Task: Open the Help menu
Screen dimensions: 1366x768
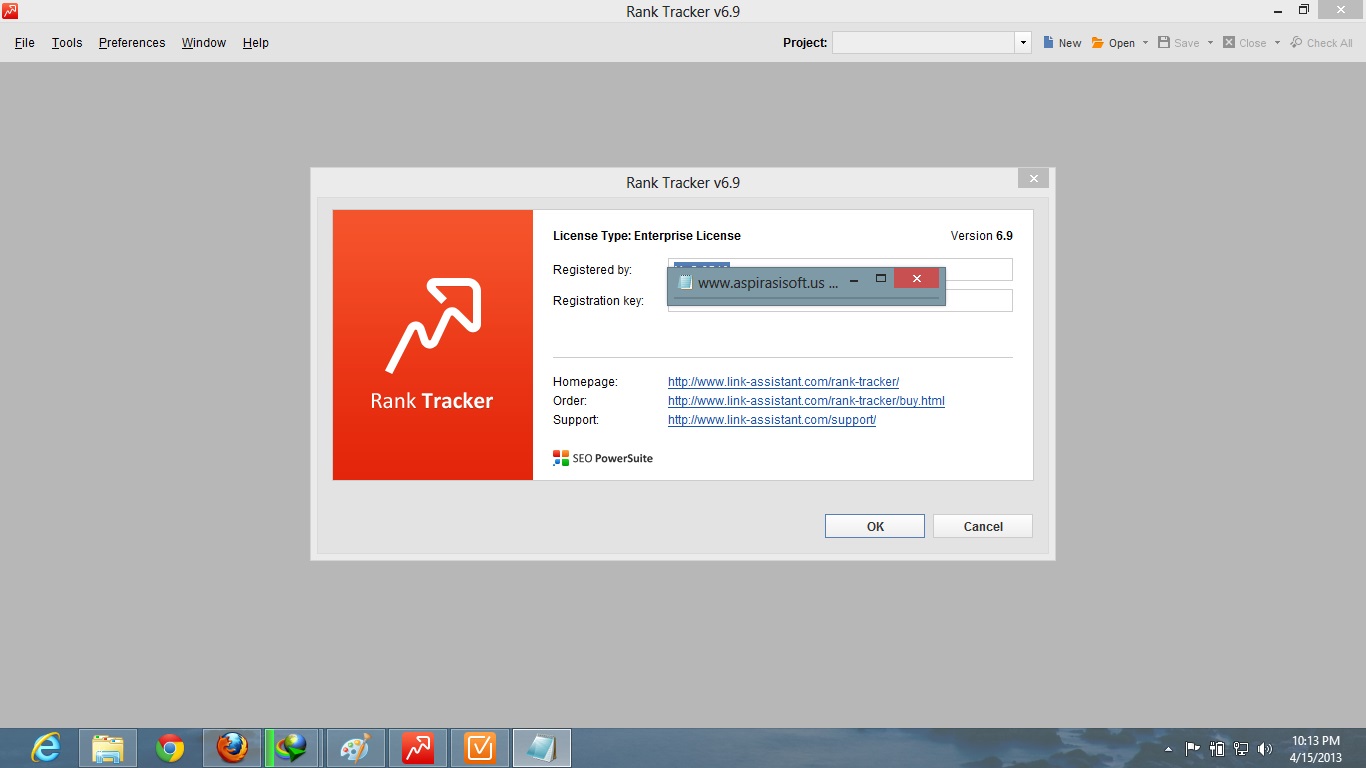Action: 256,43
